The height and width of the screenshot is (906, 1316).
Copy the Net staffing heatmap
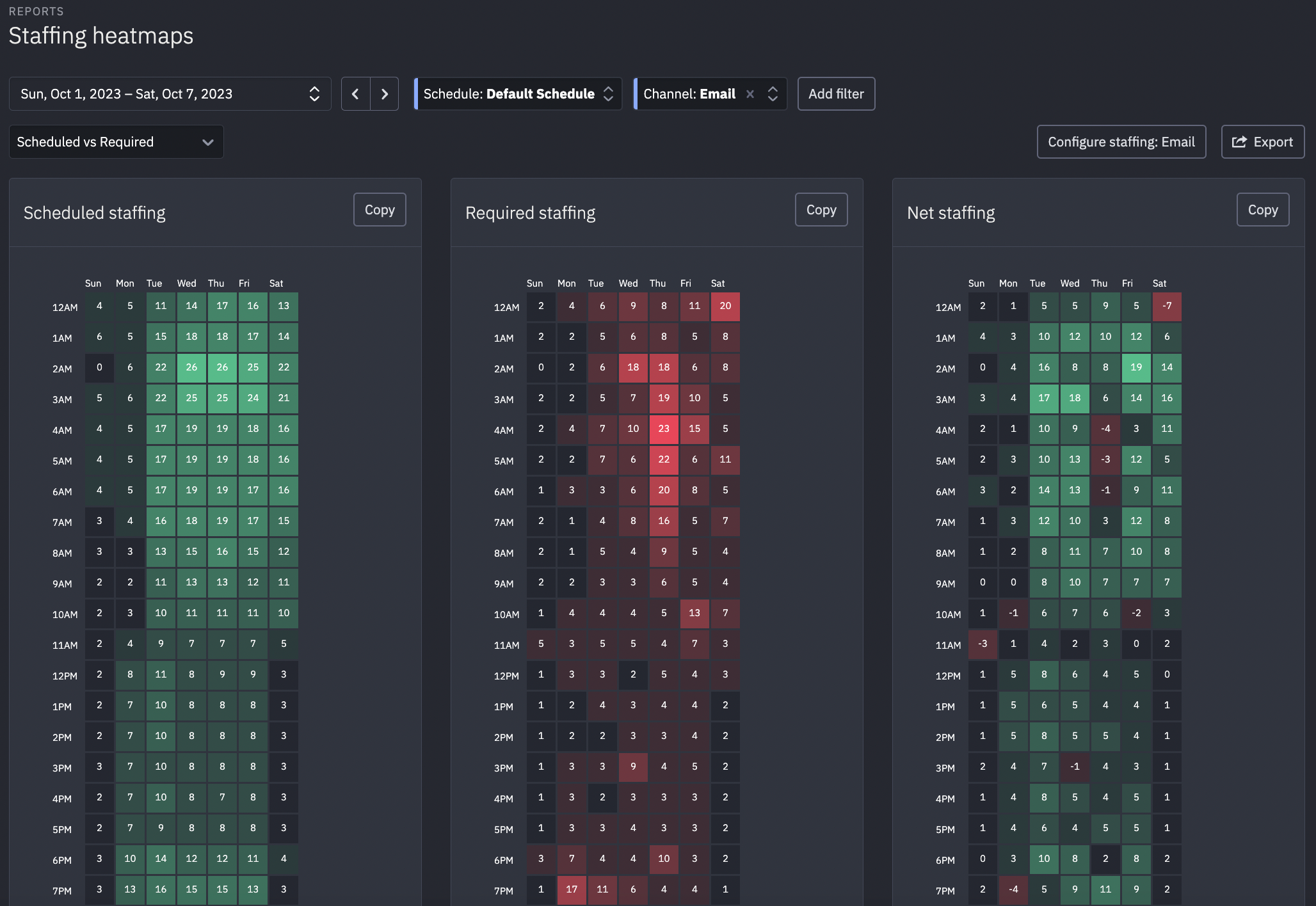pos(1262,210)
